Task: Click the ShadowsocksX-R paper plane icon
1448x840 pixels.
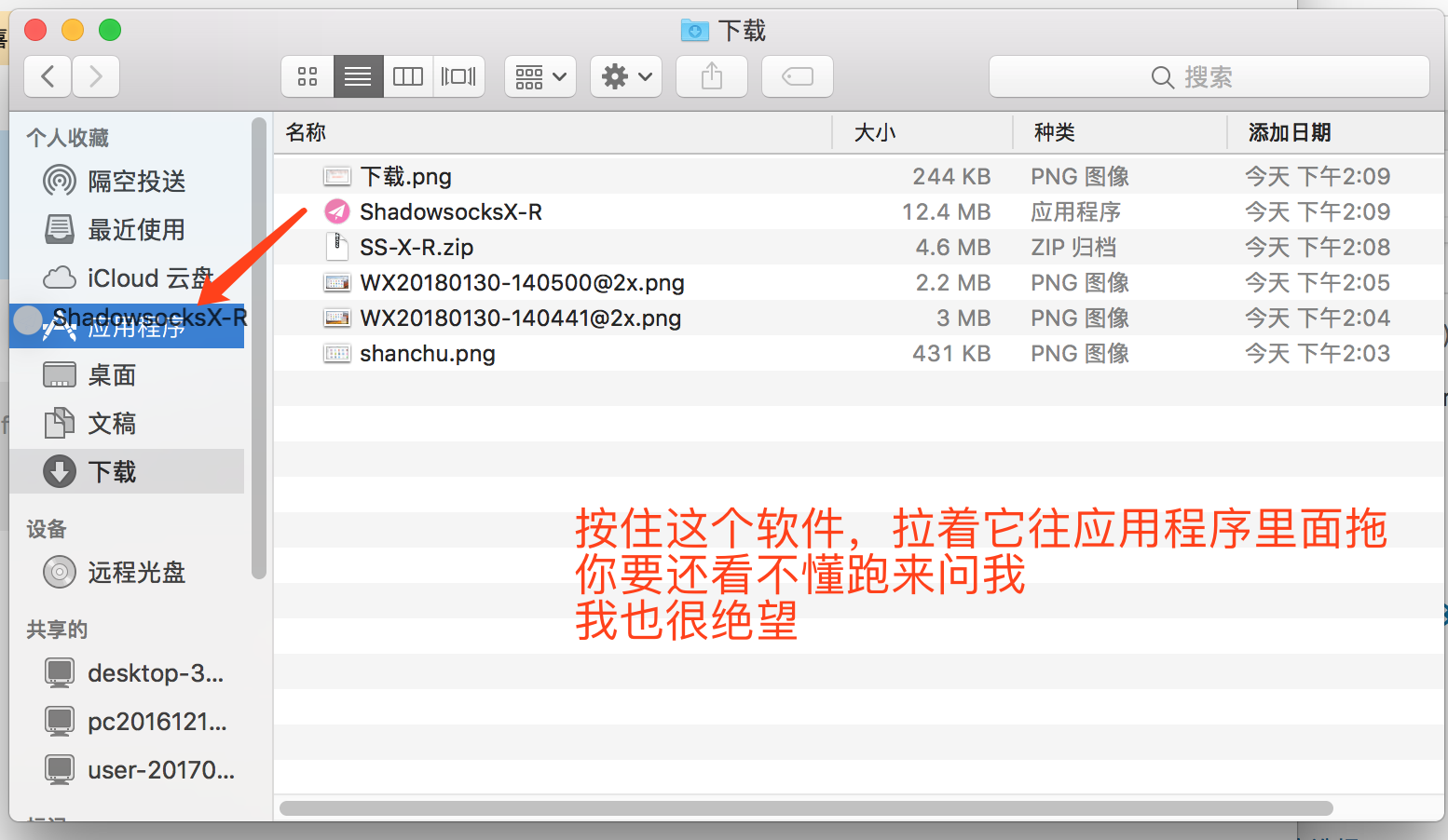Action: [336, 211]
